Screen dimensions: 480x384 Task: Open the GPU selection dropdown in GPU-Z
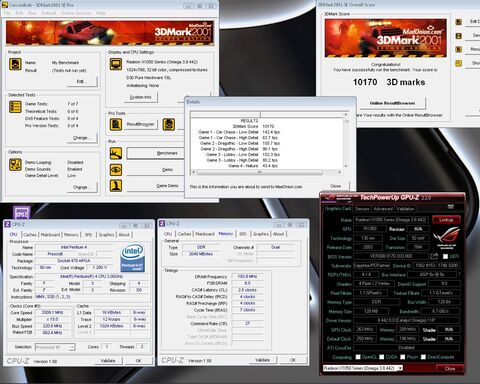[363, 368]
